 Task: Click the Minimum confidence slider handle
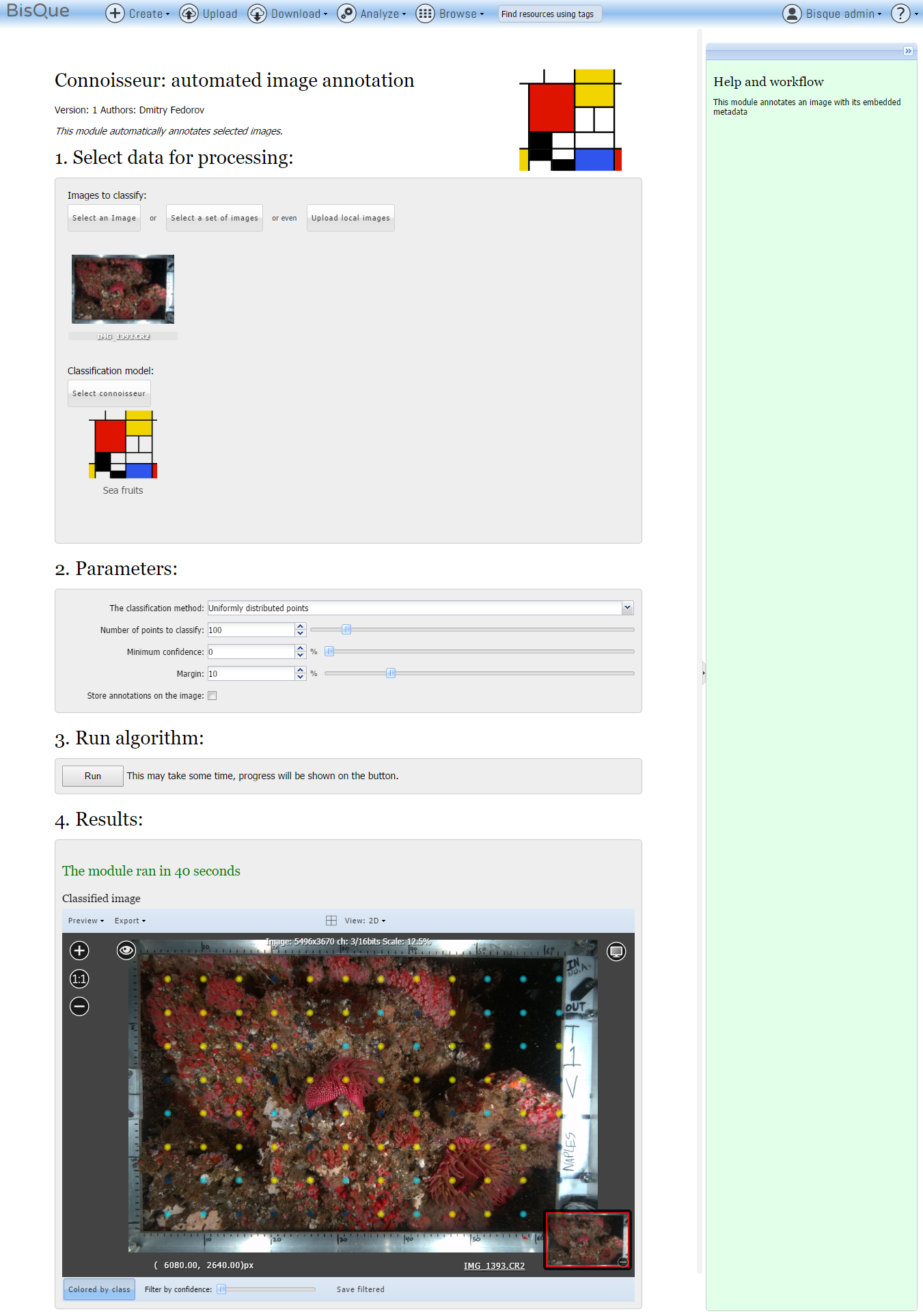[x=329, y=652]
